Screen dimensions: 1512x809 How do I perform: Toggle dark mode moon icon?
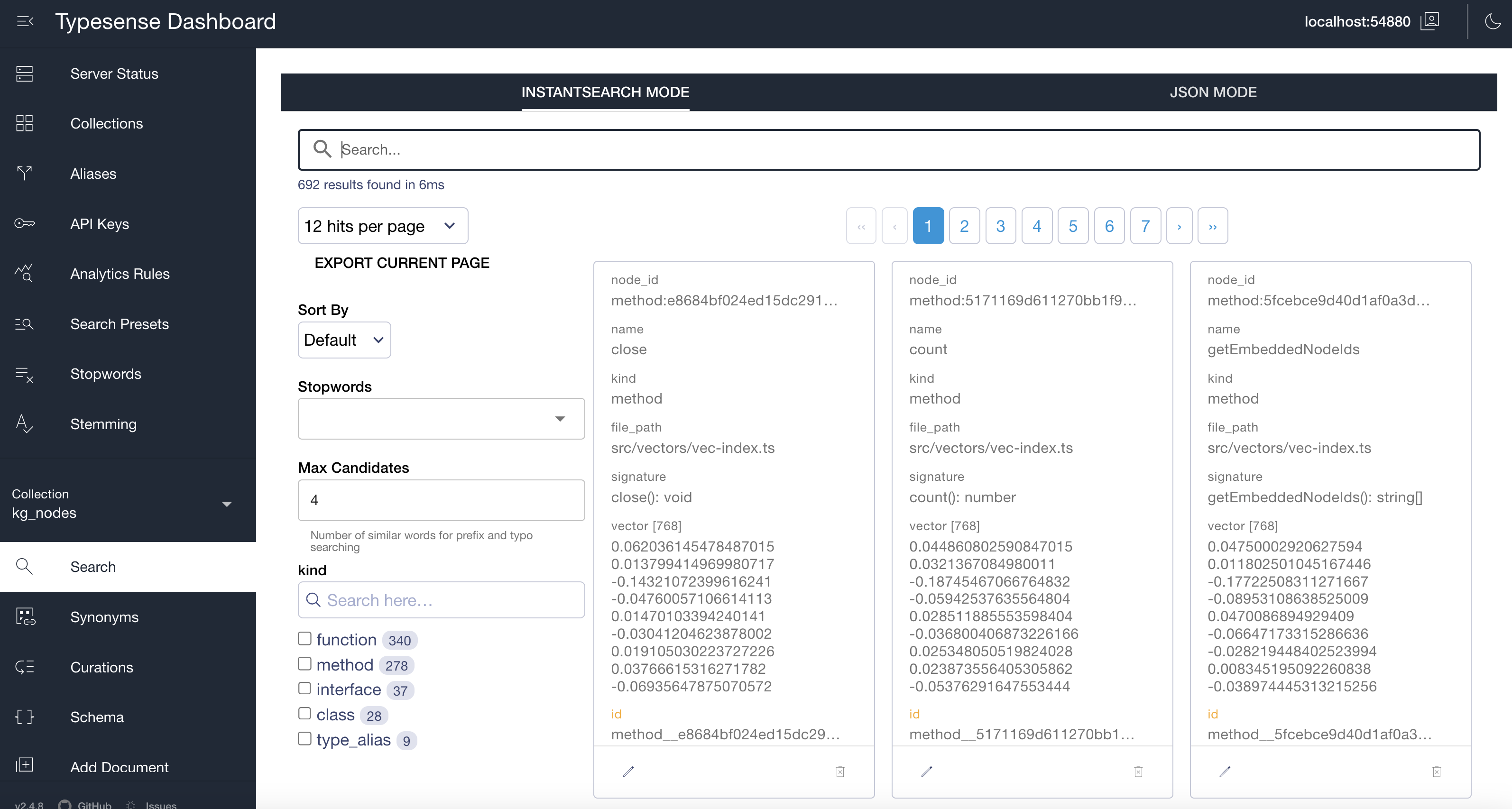[x=1493, y=22]
